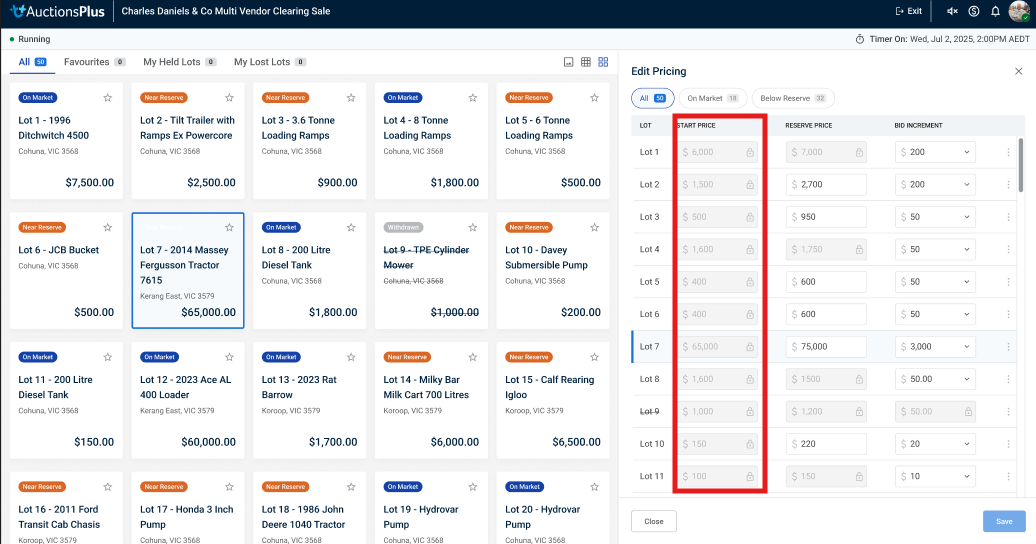The height and width of the screenshot is (544, 1036).
Task: Click the Exit button
Action: tap(908, 11)
